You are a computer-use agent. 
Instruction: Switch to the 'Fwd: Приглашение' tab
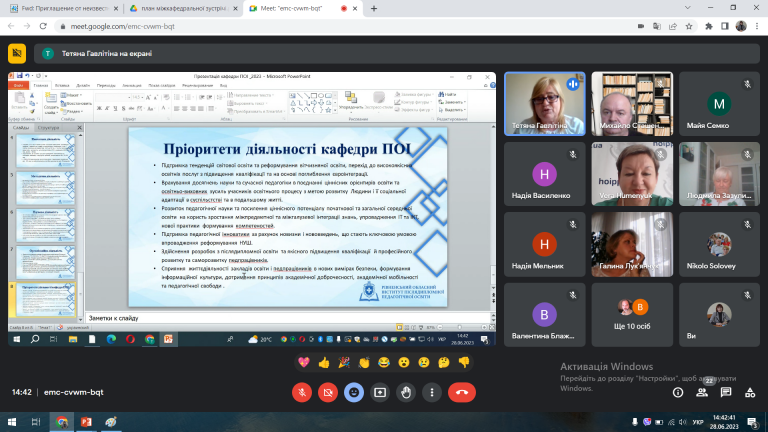(x=64, y=9)
